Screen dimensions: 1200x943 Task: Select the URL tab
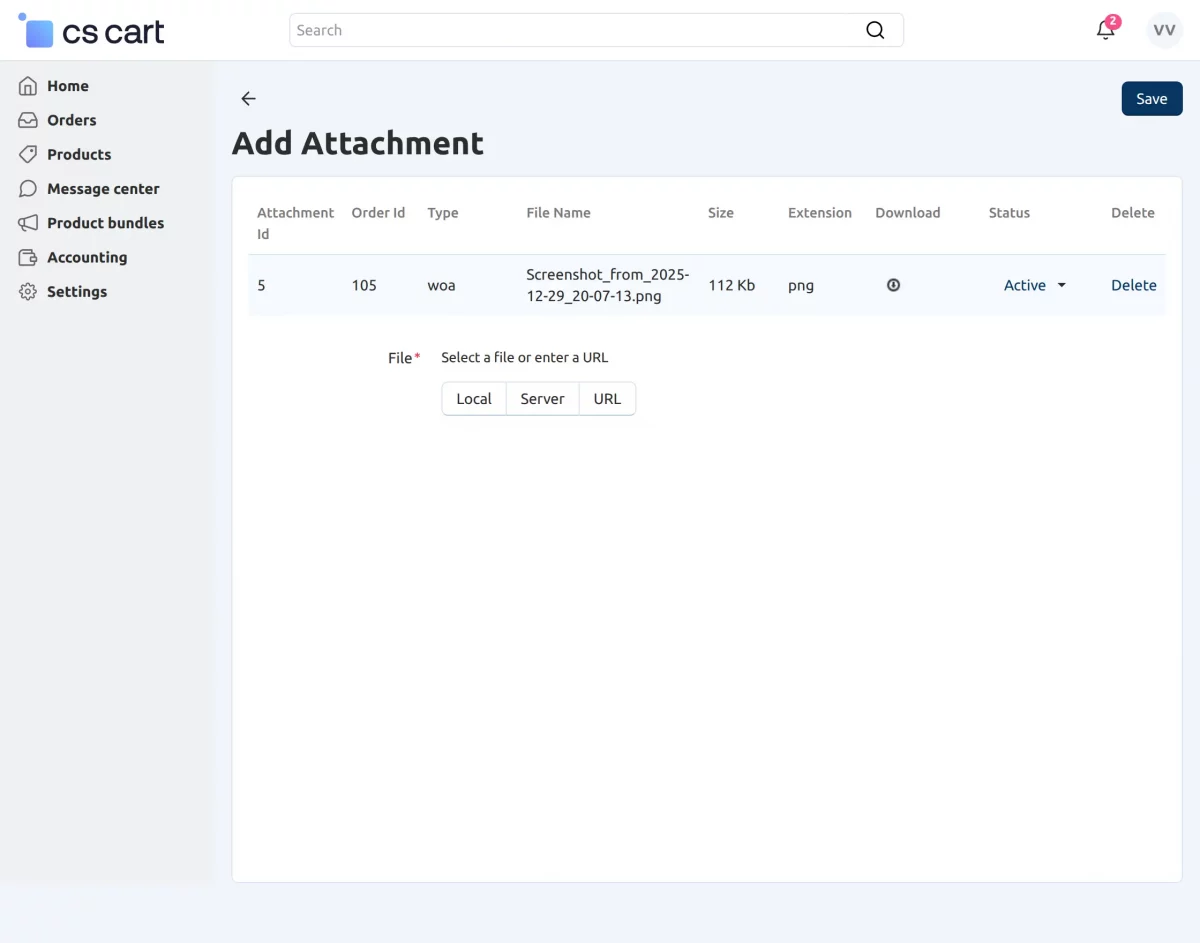pyautogui.click(x=607, y=398)
